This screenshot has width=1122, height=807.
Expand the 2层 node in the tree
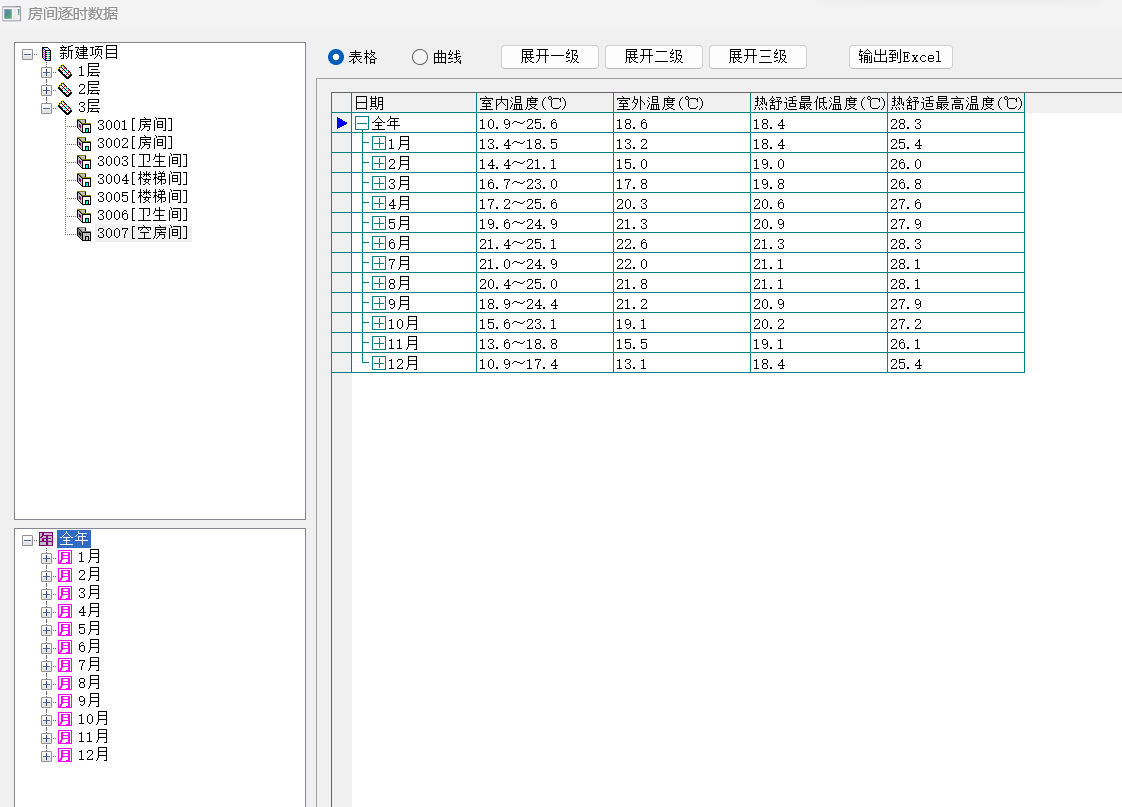tap(46, 90)
